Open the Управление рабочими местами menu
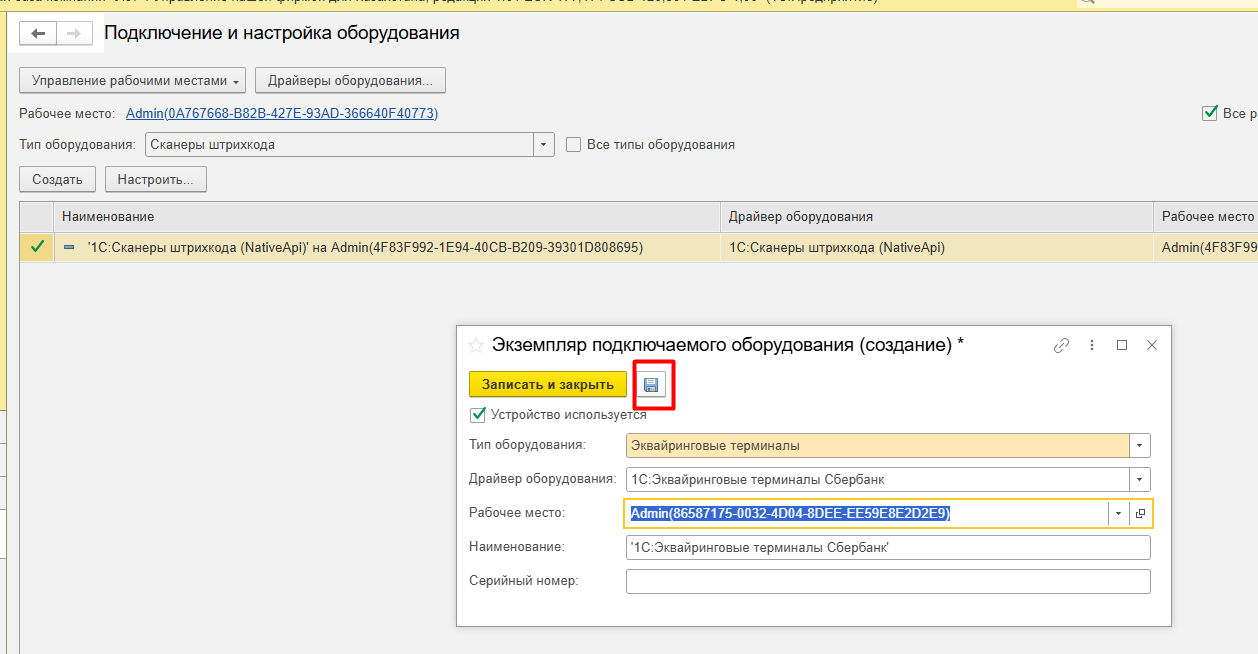The height and width of the screenshot is (654, 1258). point(132,81)
